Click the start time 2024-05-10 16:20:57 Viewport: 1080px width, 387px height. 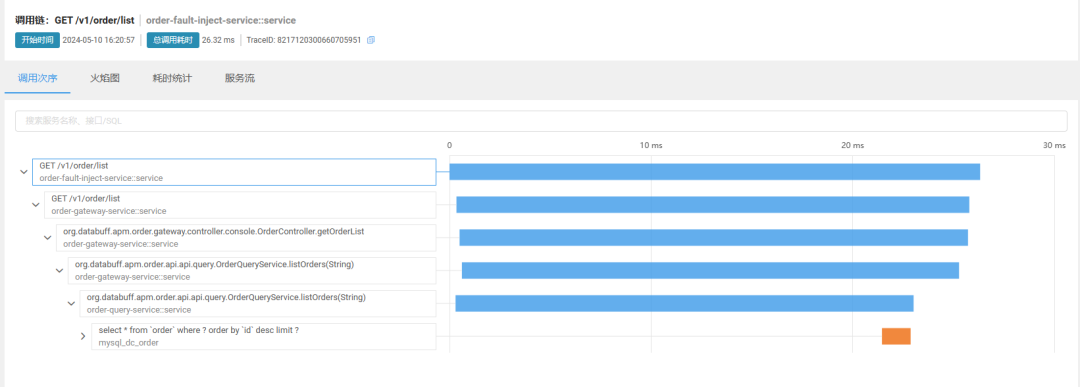click(x=98, y=40)
